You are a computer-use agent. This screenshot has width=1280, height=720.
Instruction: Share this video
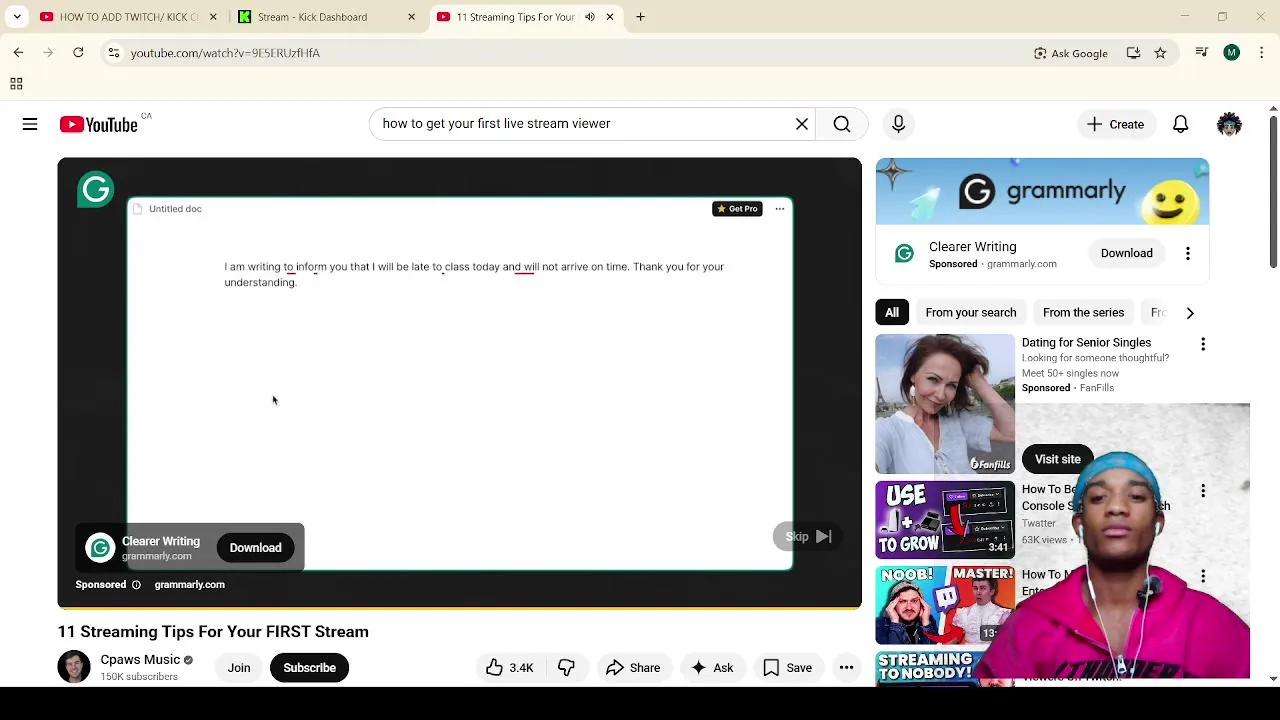pos(633,668)
